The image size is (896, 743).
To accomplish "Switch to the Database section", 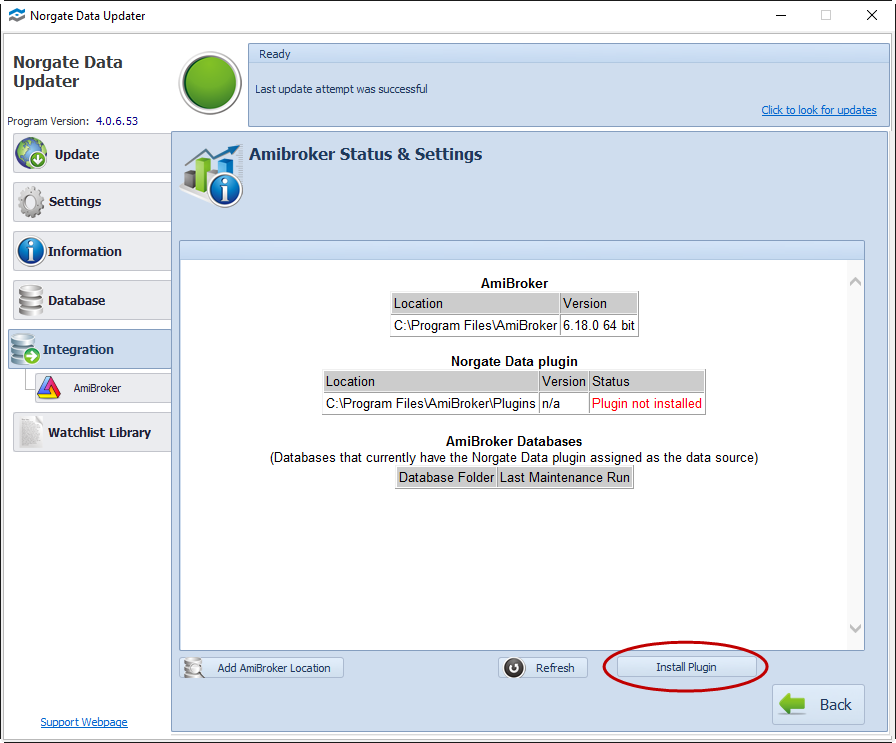I will tap(92, 300).
